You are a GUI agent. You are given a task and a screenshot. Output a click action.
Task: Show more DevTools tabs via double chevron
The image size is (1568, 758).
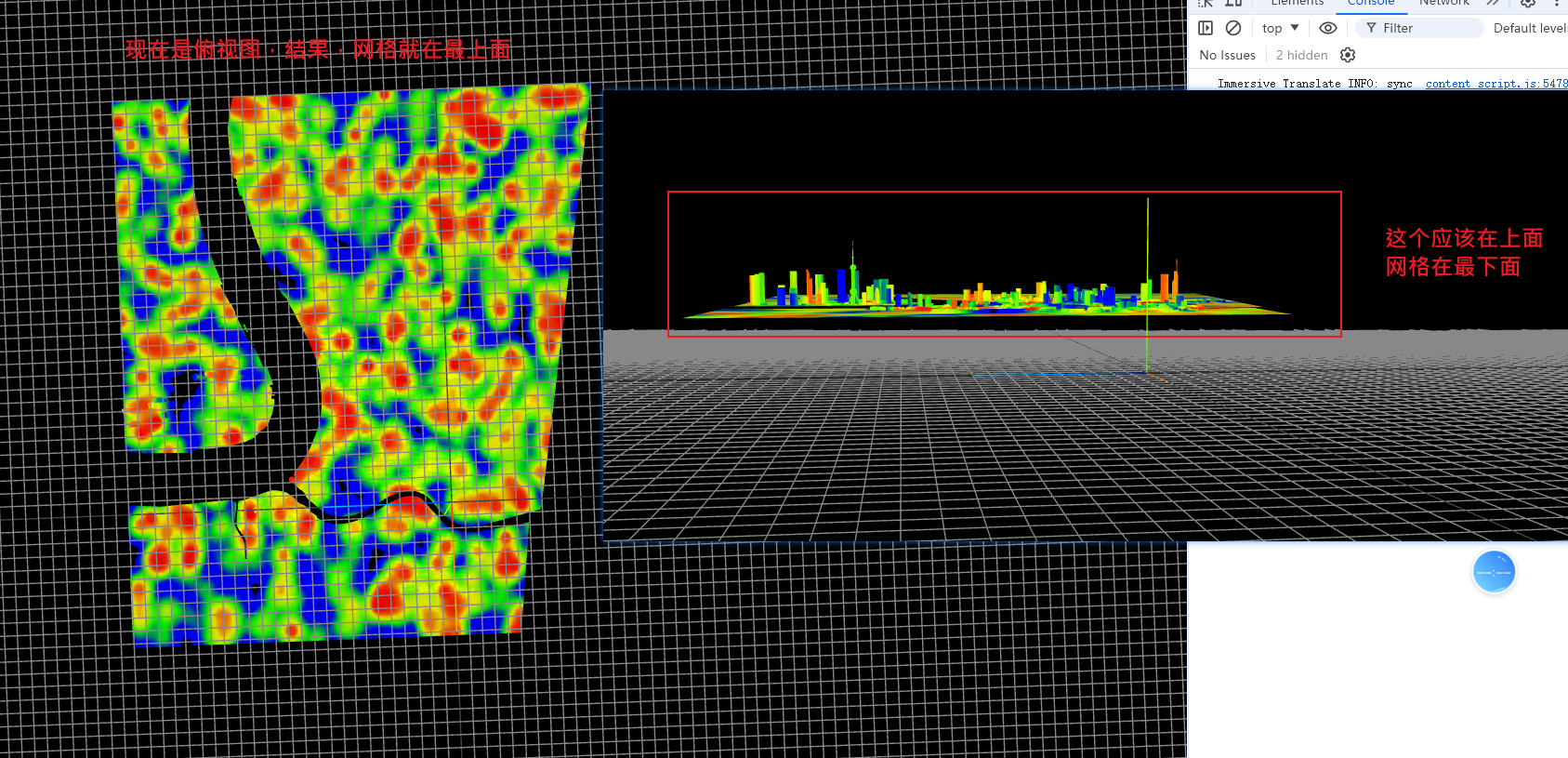pyautogui.click(x=1493, y=3)
